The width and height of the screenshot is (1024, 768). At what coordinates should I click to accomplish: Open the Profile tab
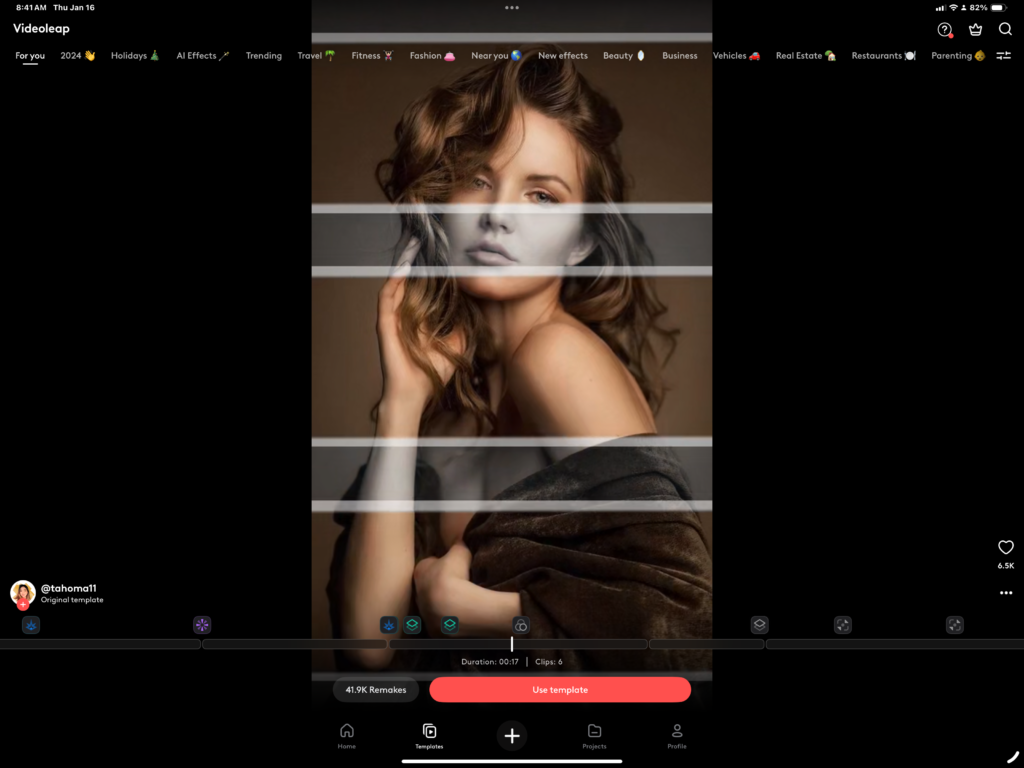click(x=677, y=735)
